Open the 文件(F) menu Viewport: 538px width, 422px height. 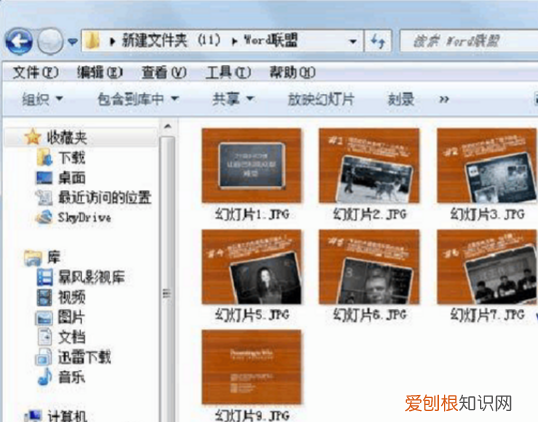[36, 72]
